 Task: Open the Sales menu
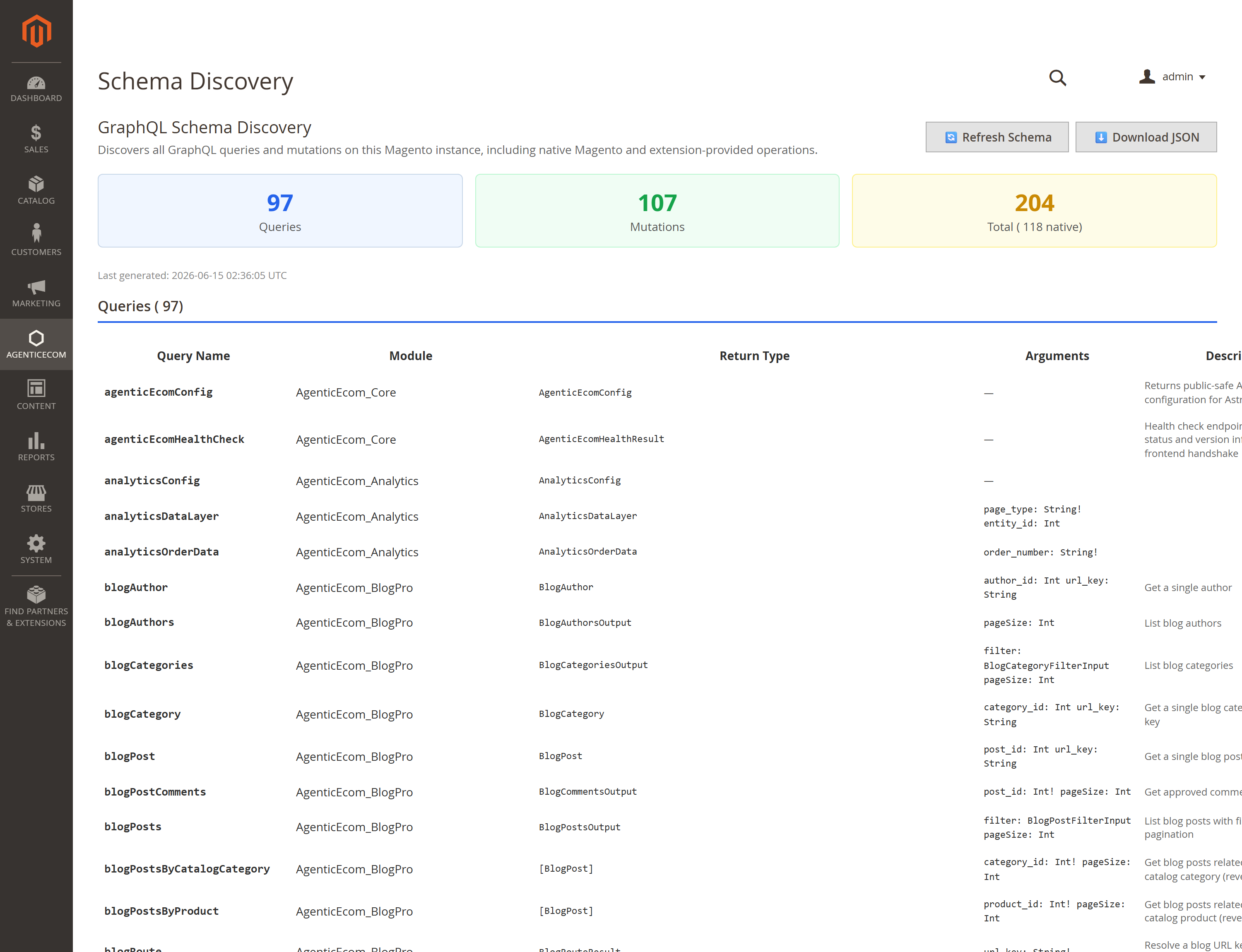[x=36, y=139]
